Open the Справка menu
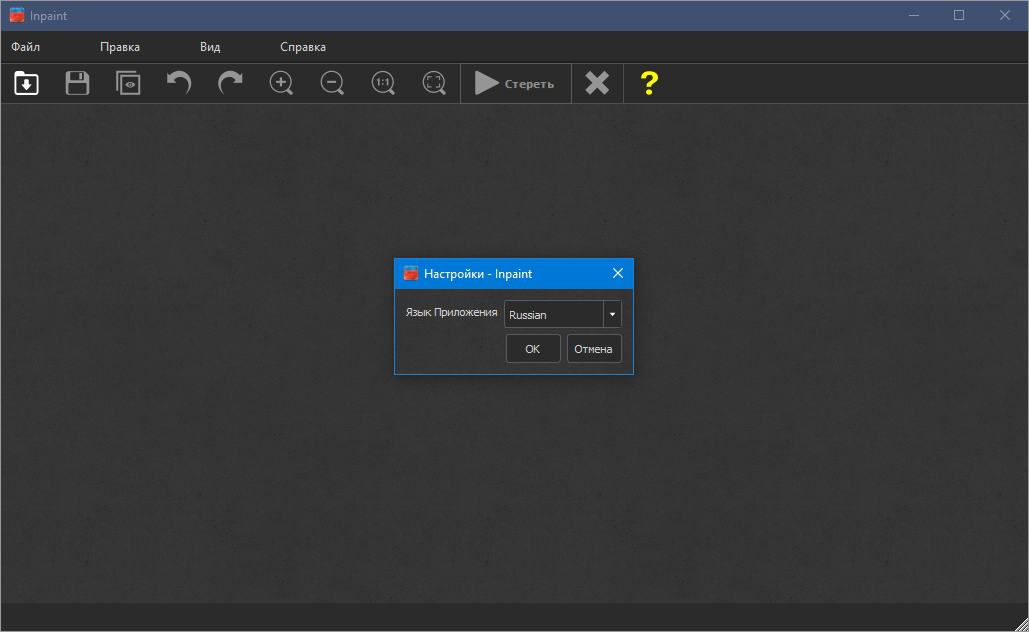 click(303, 47)
